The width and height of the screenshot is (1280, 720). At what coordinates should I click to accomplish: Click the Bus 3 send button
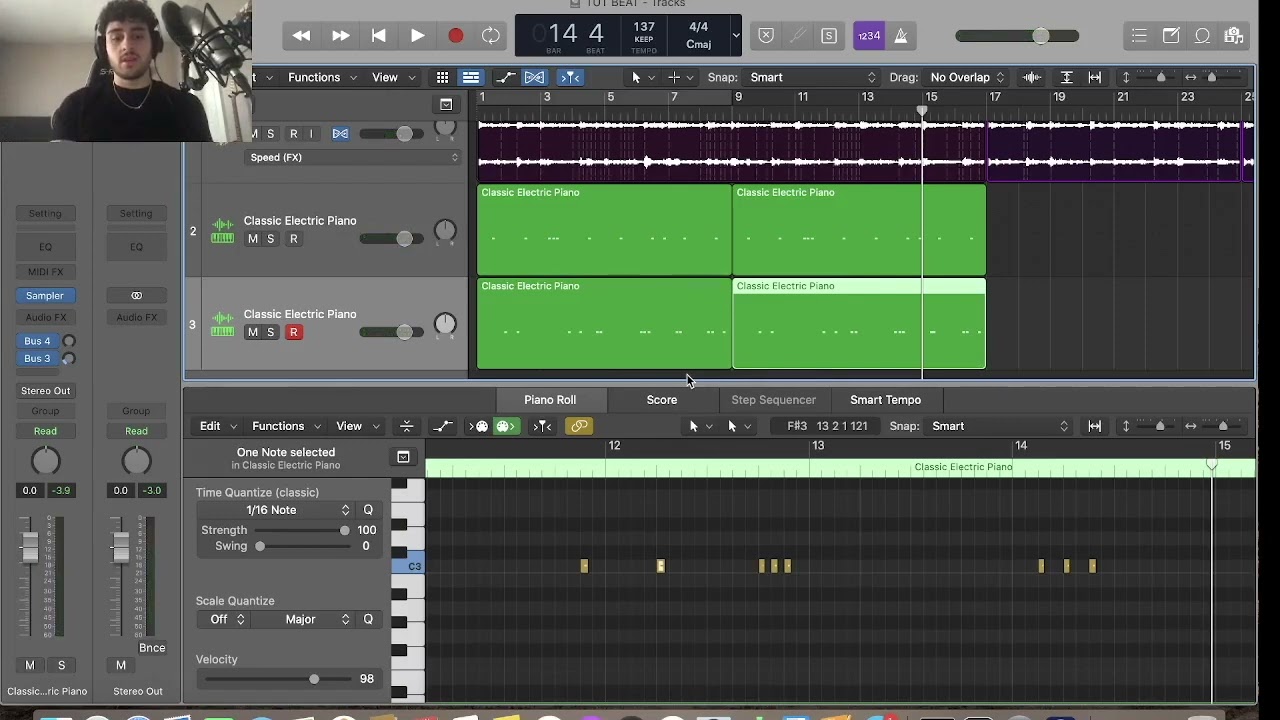click(37, 358)
